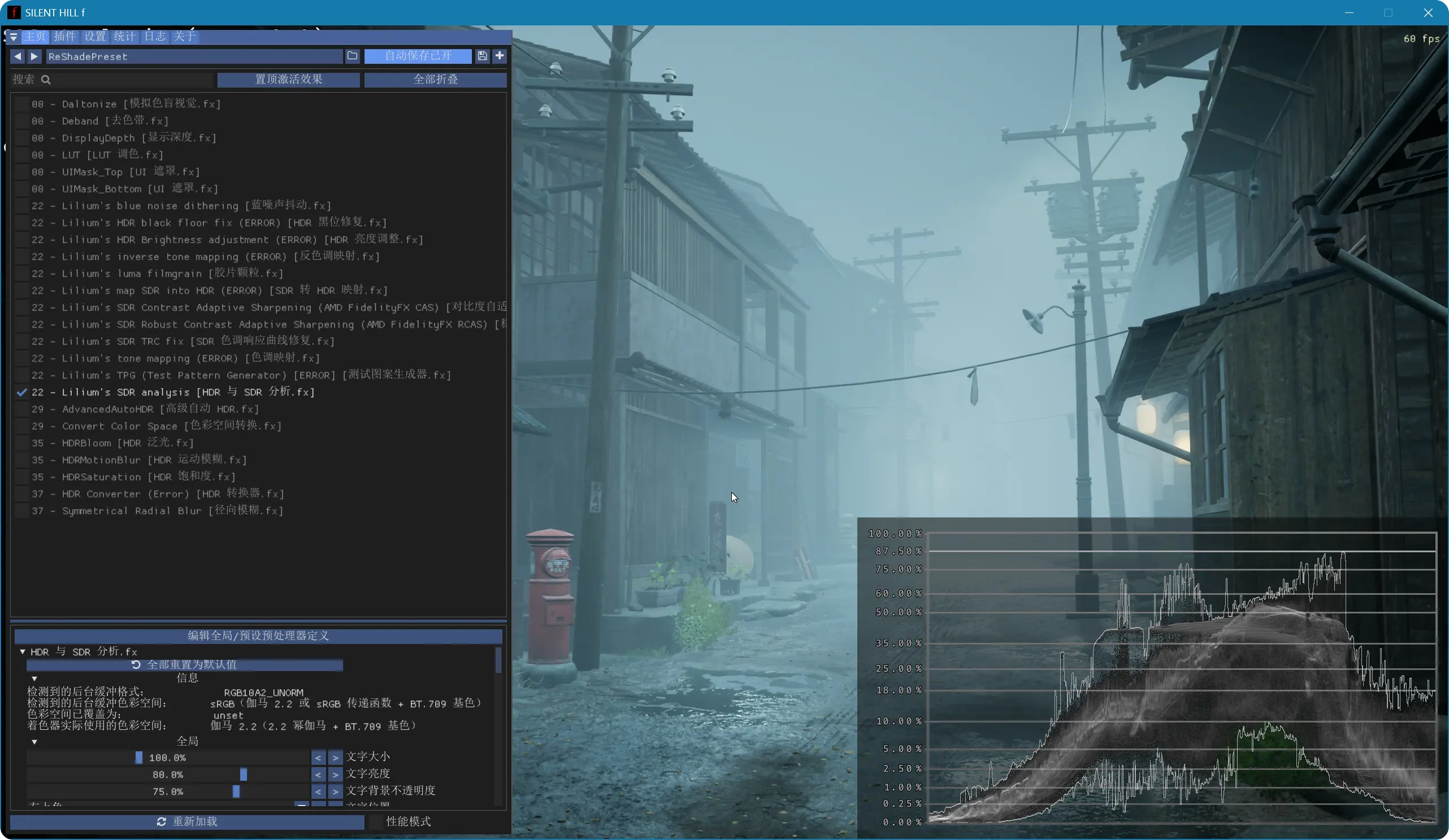Click the 编辑全局/预设预处理器定义 button

[258, 636]
